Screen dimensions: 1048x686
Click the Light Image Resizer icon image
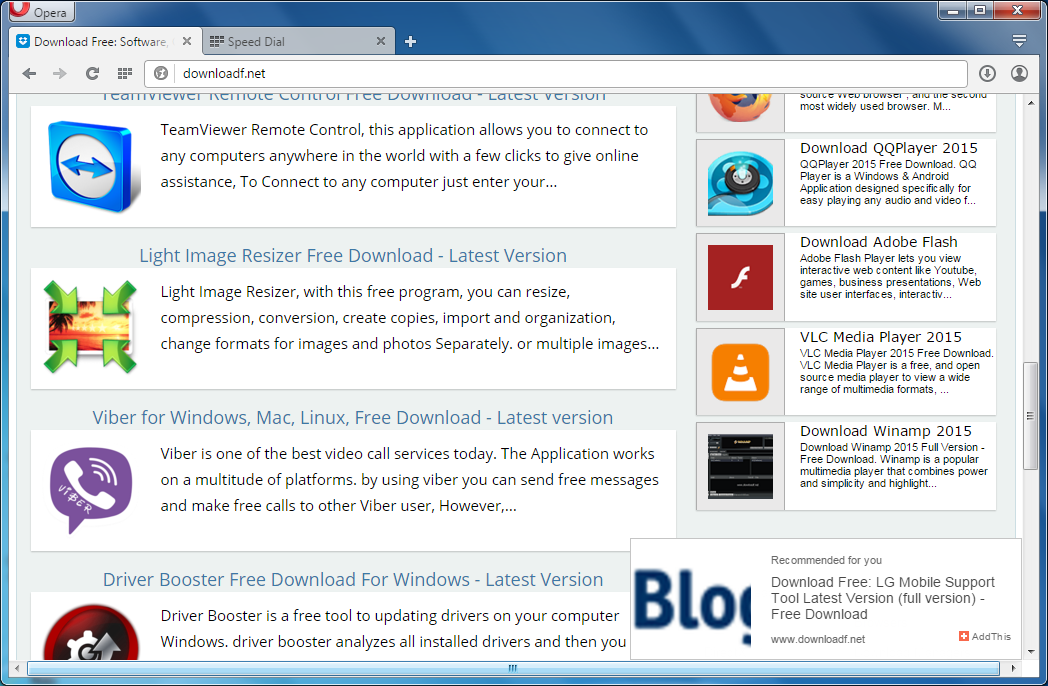coord(90,326)
